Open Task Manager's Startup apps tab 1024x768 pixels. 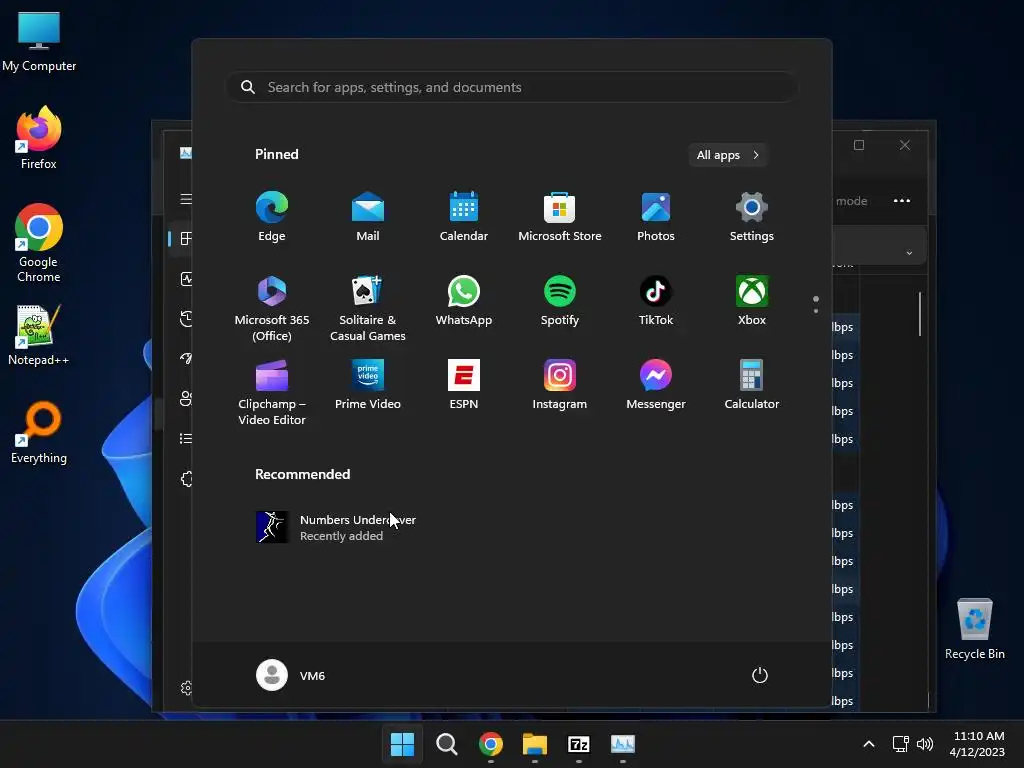pos(186,359)
